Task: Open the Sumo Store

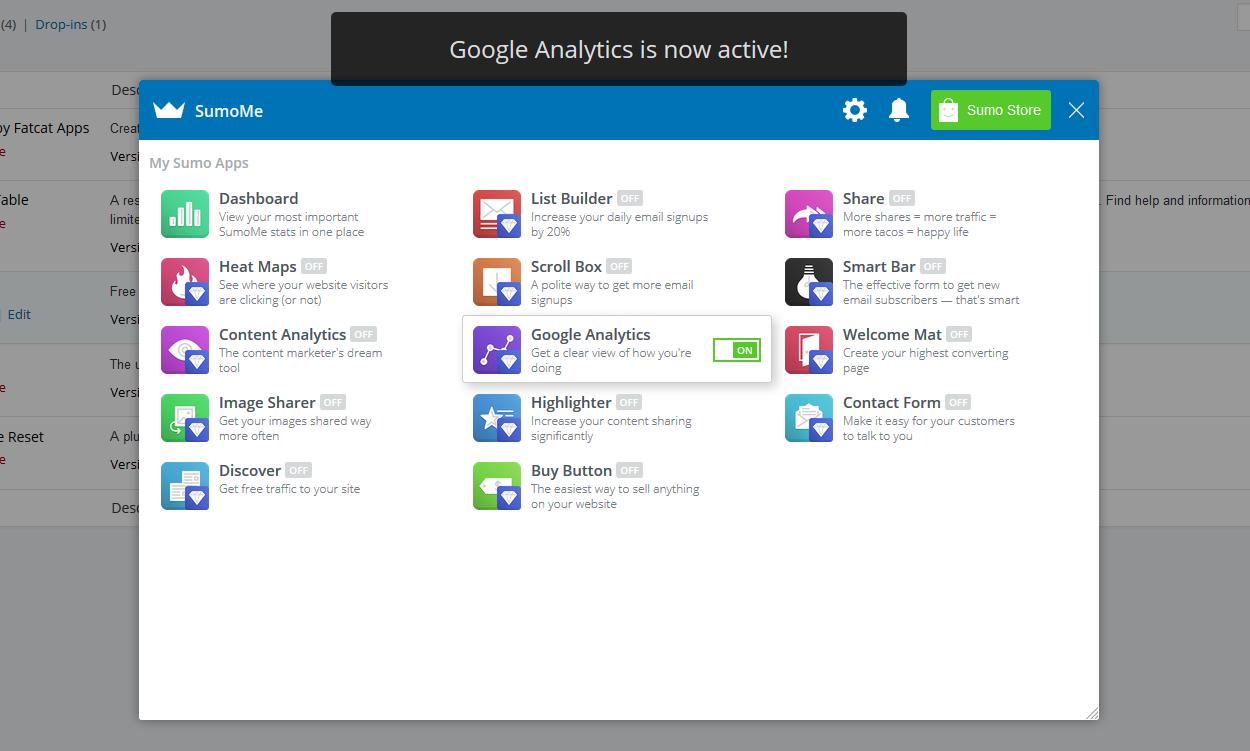Action: [991, 110]
